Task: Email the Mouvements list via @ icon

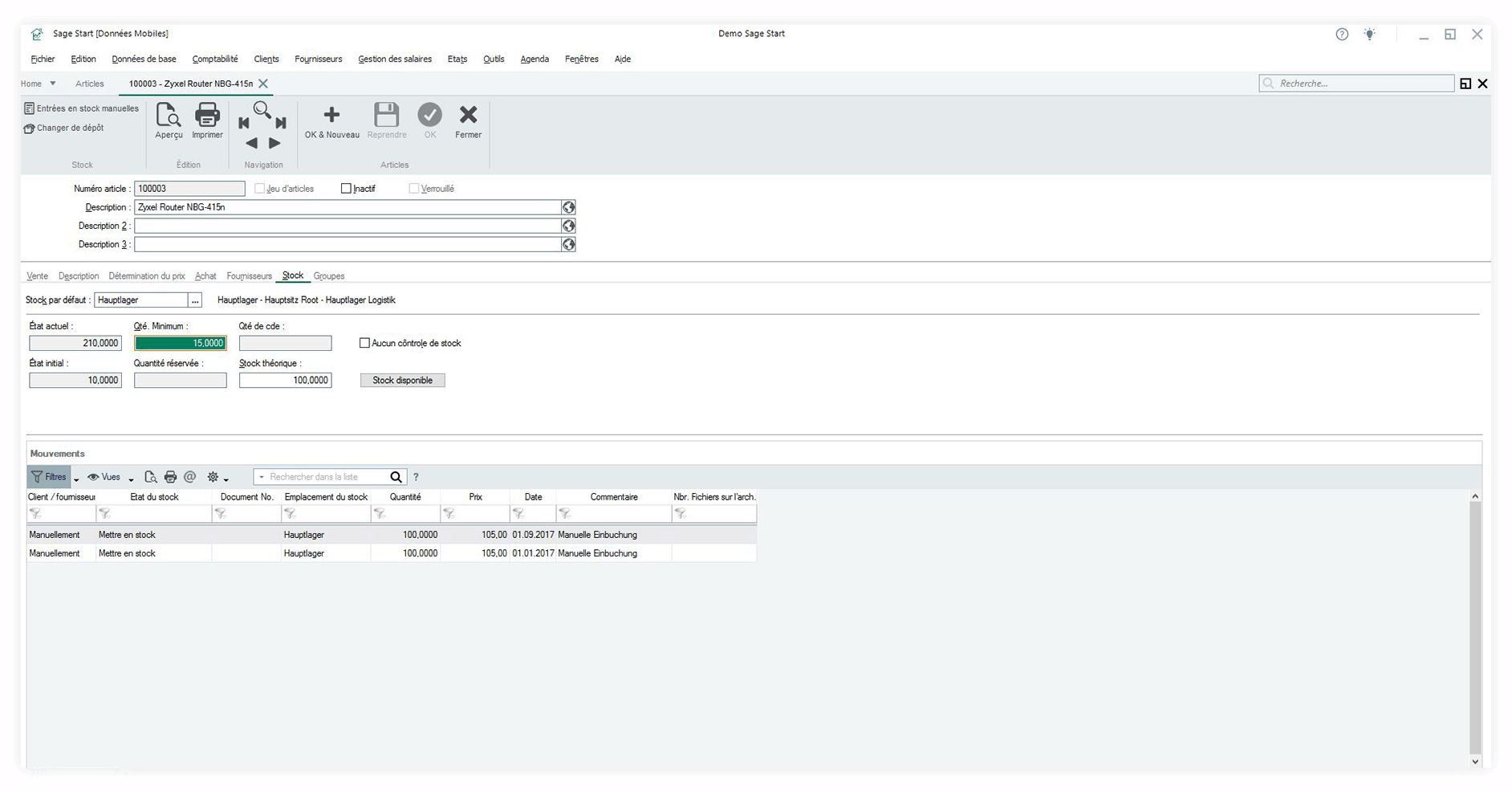Action: pyautogui.click(x=190, y=477)
